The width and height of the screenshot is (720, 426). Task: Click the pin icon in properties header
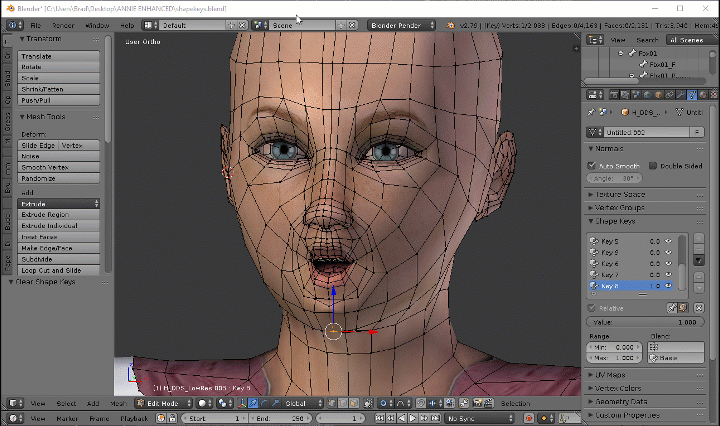(x=592, y=112)
